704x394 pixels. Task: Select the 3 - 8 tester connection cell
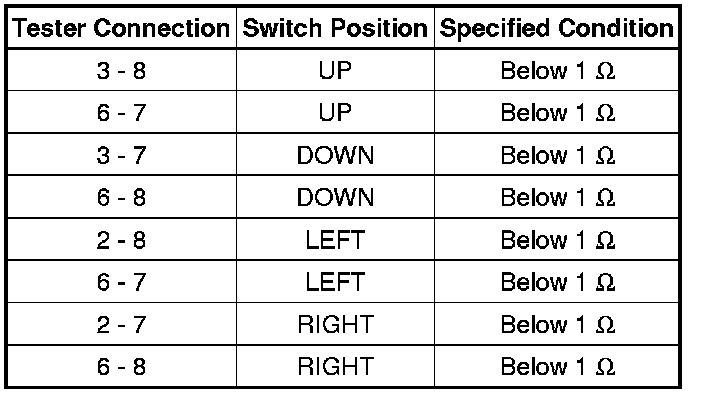[121, 70]
